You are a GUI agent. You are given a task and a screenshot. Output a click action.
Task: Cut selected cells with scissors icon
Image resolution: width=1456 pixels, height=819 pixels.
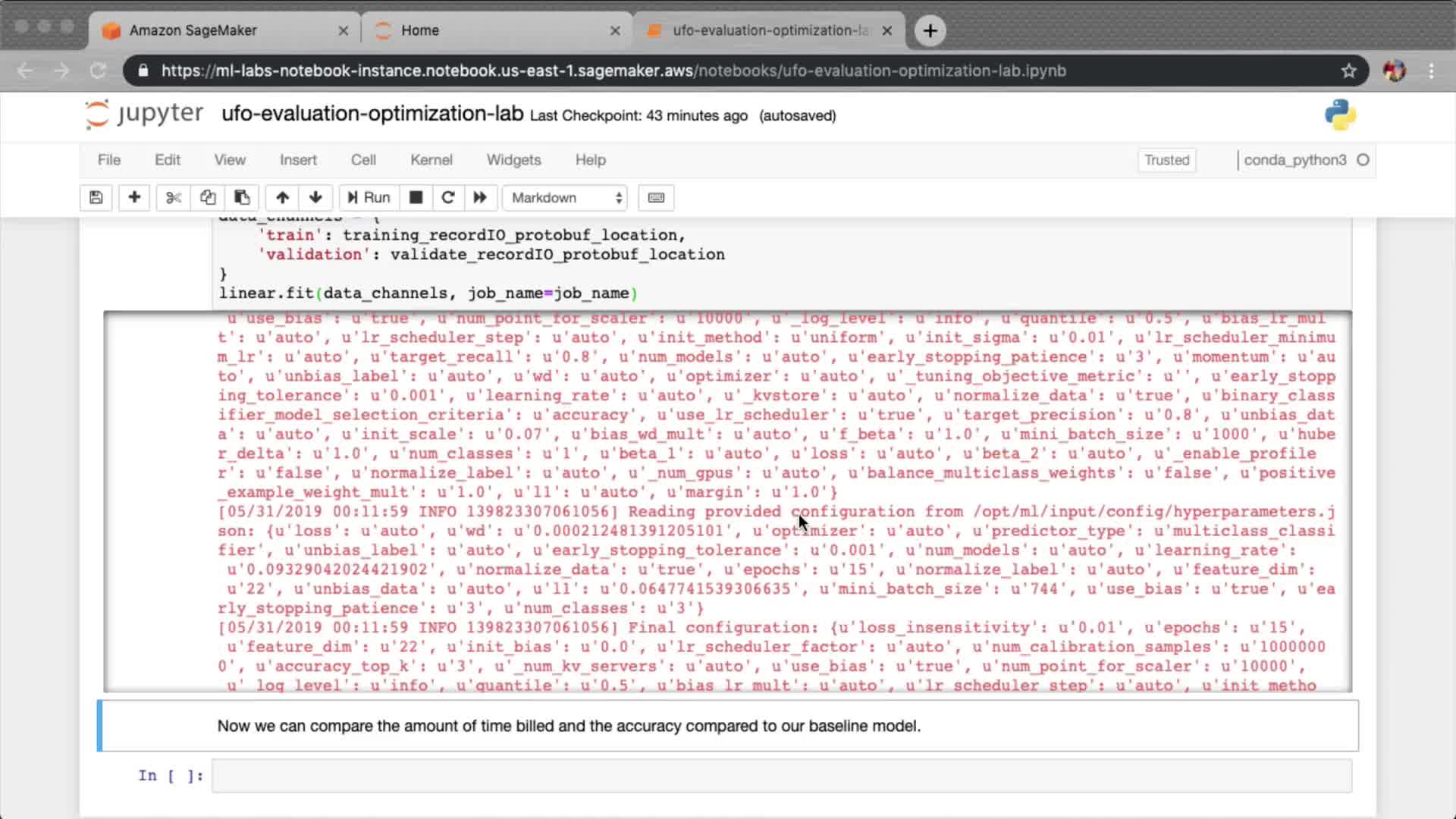(174, 197)
